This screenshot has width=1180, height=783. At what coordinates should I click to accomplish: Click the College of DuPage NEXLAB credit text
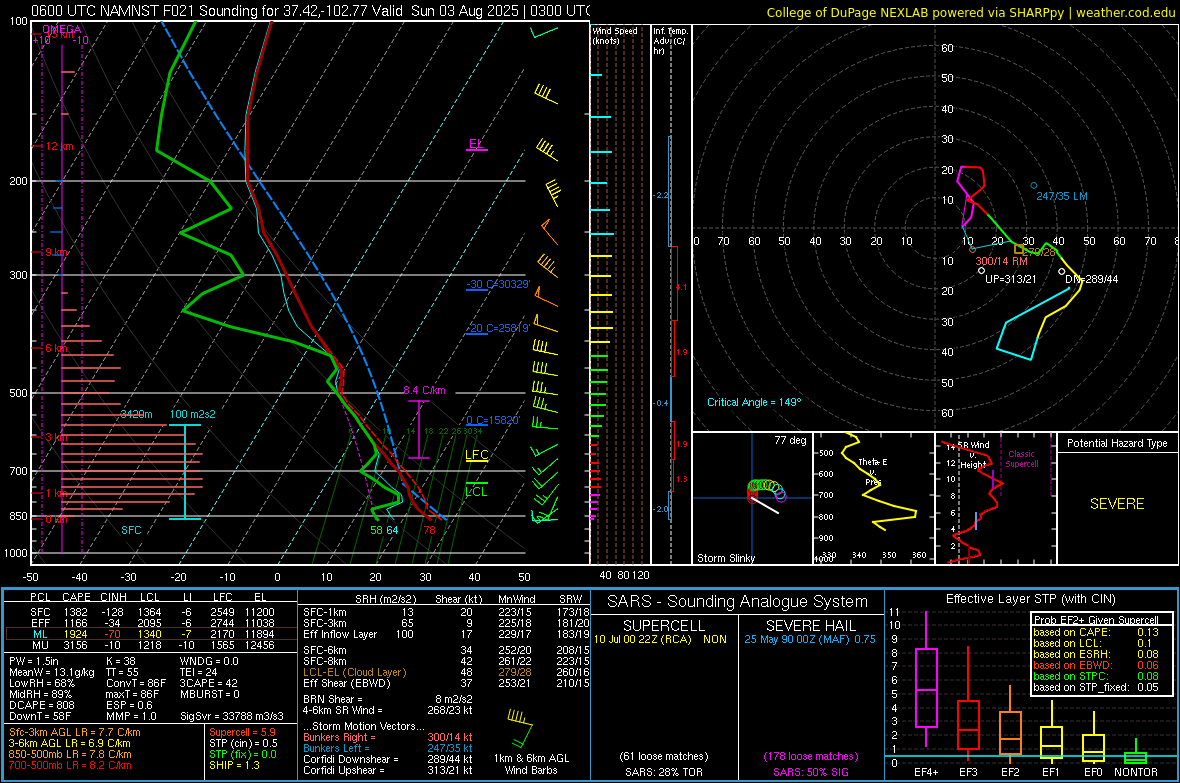[x=970, y=12]
